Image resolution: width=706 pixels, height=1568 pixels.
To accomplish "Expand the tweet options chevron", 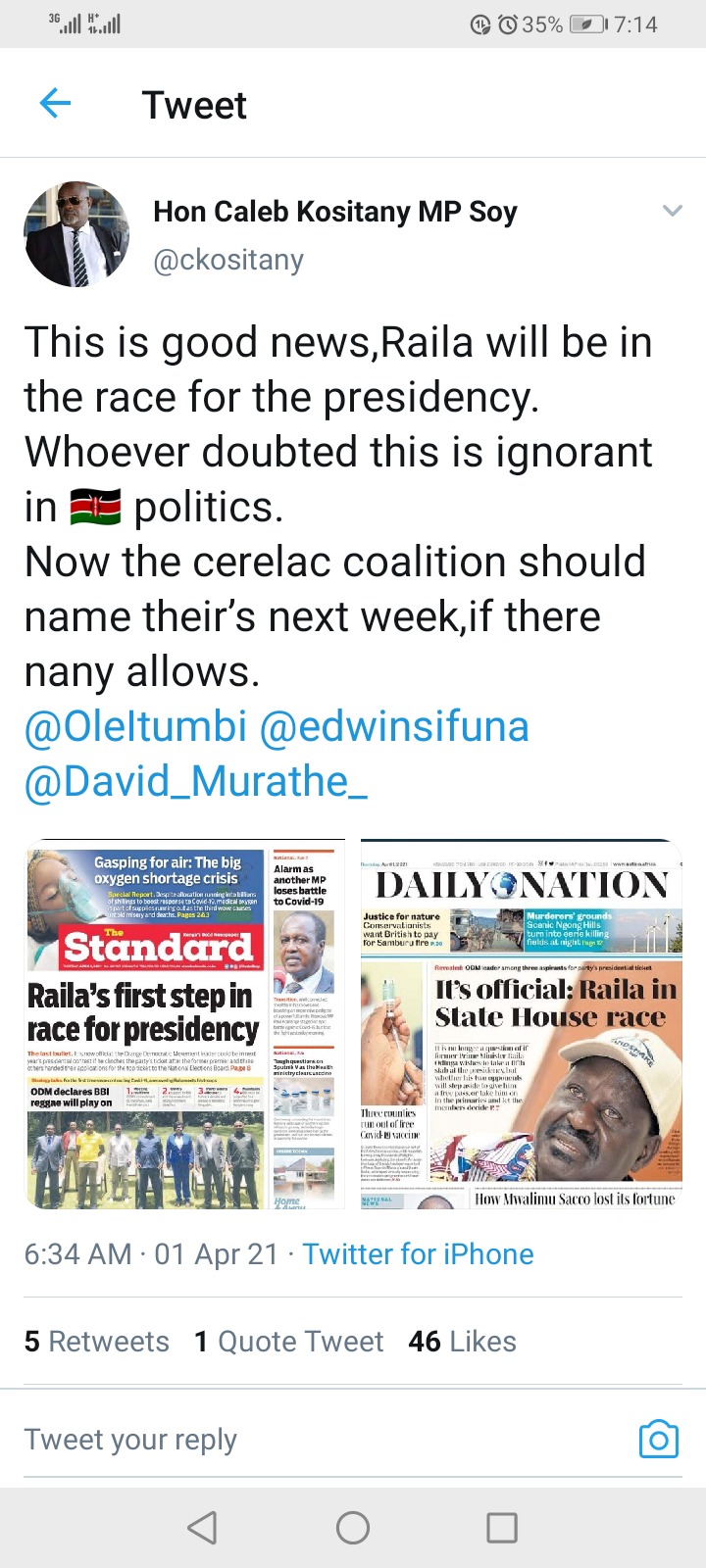I will [672, 211].
